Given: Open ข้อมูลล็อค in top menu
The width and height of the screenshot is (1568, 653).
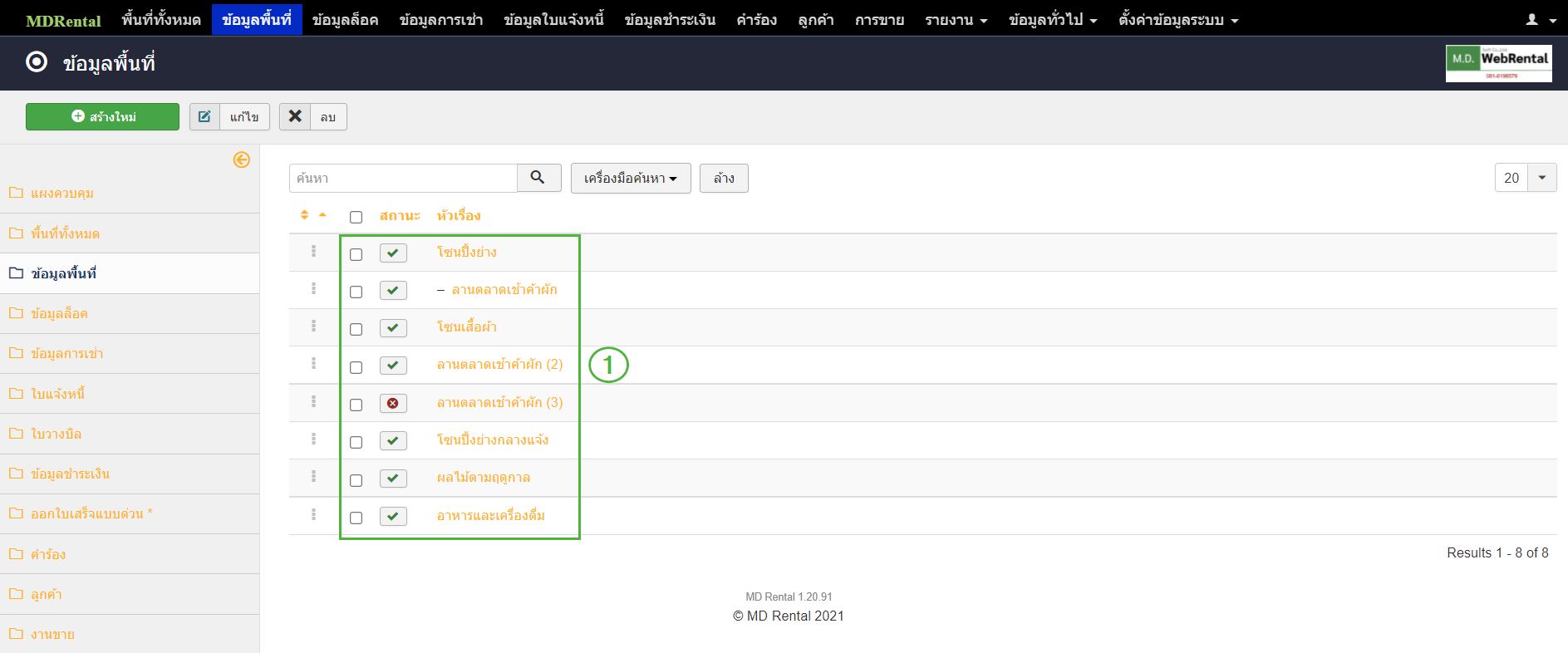Looking at the screenshot, I should click(346, 19).
